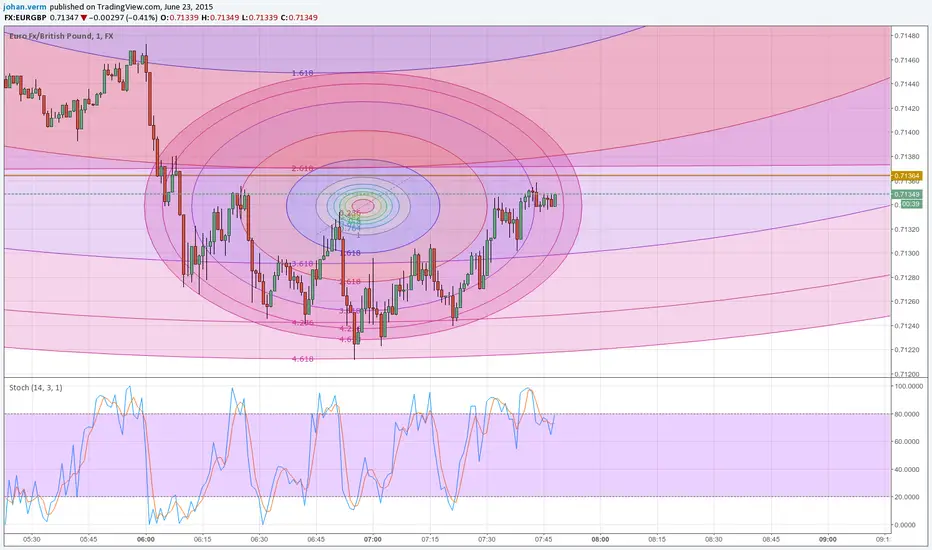Click the 0.71440 price axis value

coord(908,84)
